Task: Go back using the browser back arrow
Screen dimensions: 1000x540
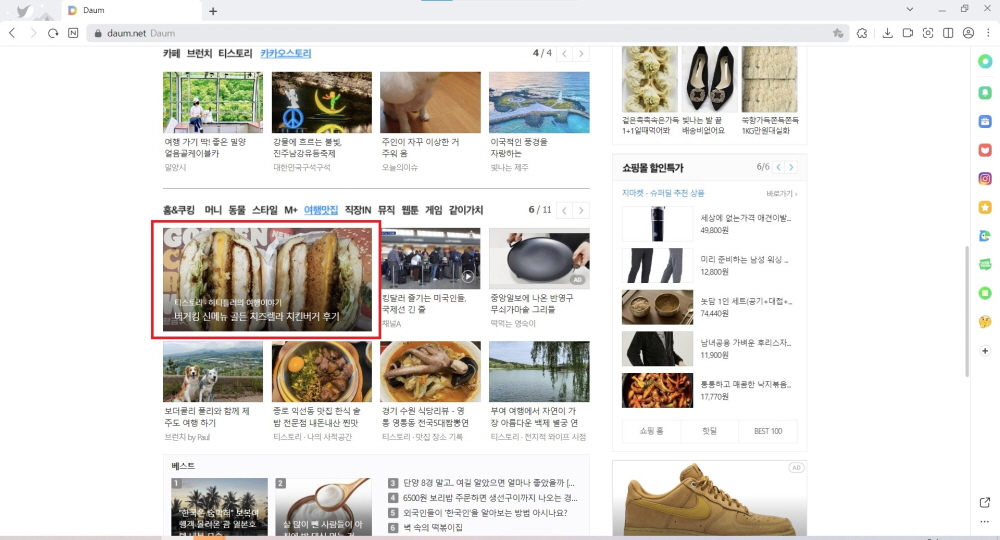Action: (12, 33)
